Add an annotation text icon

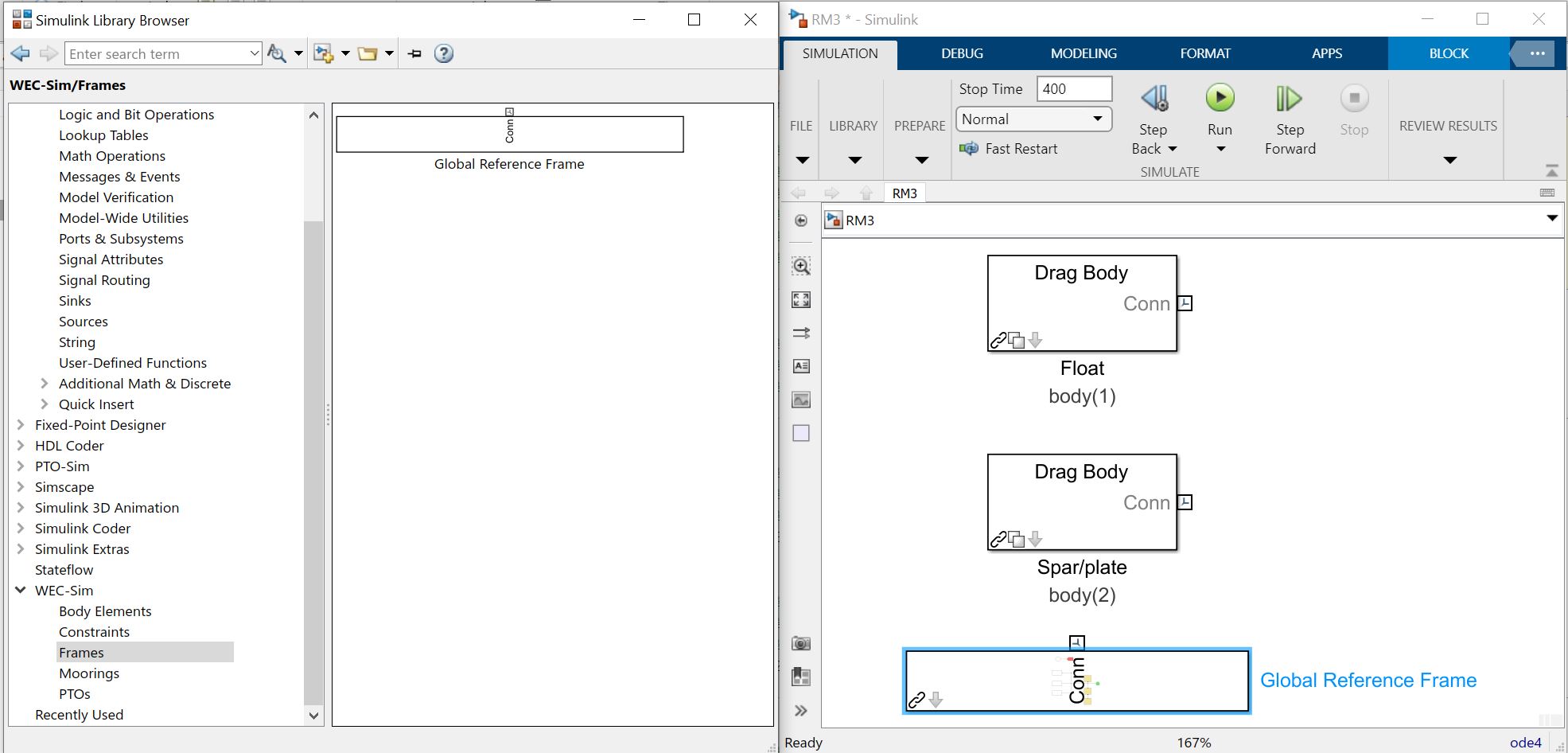click(x=801, y=366)
